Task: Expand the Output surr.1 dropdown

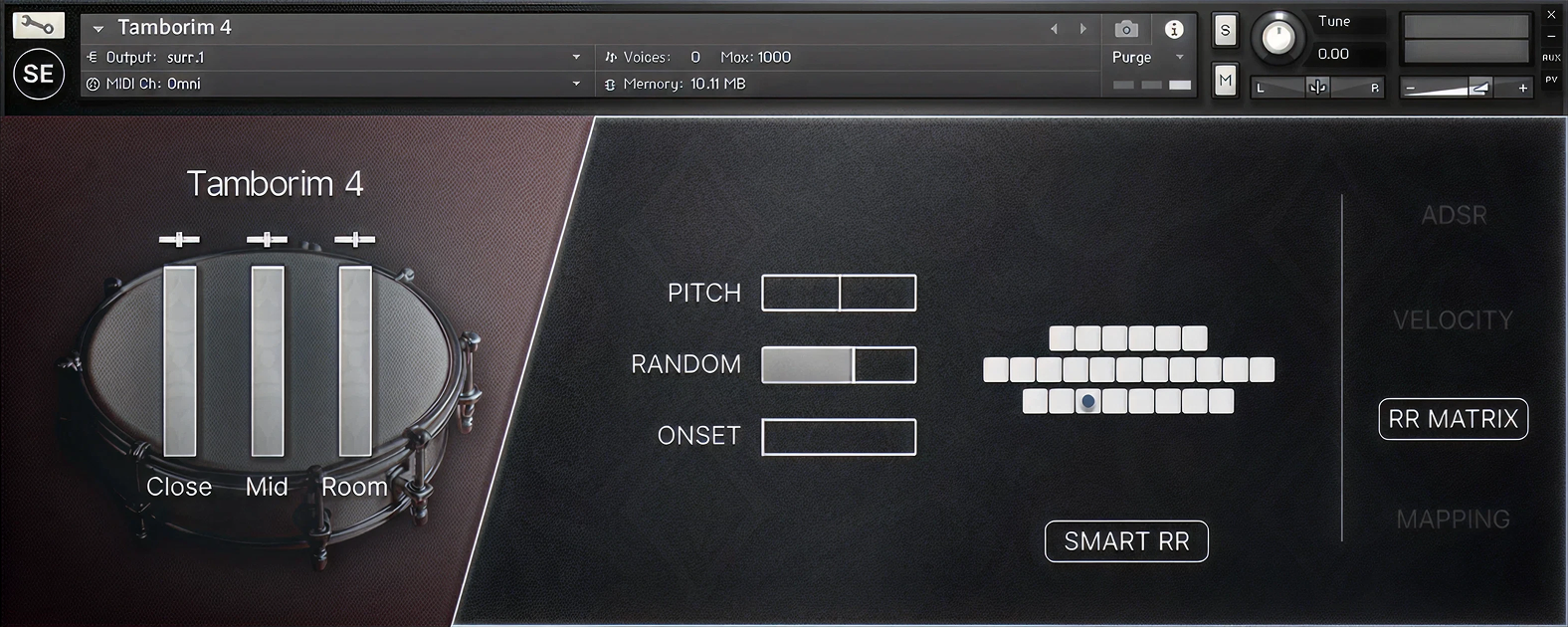Action: pyautogui.click(x=576, y=57)
